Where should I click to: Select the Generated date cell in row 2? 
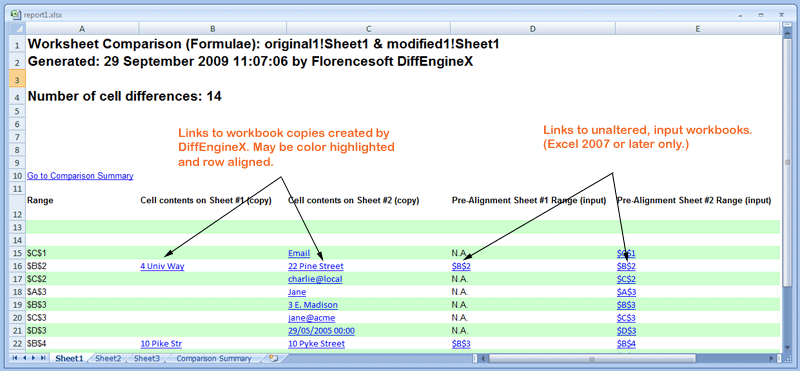pos(251,62)
